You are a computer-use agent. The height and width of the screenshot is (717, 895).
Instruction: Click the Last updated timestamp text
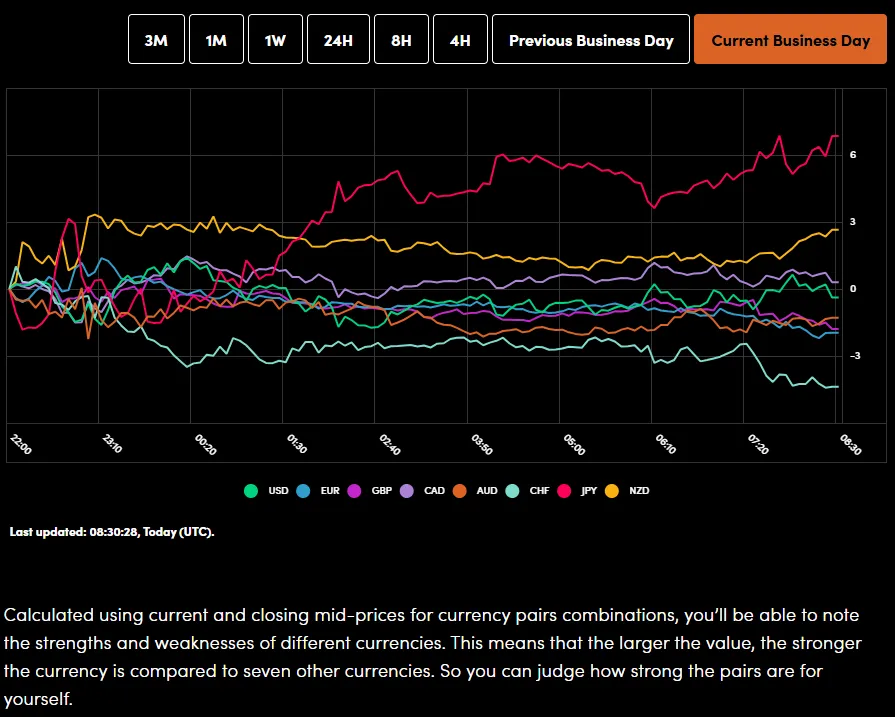(x=112, y=532)
